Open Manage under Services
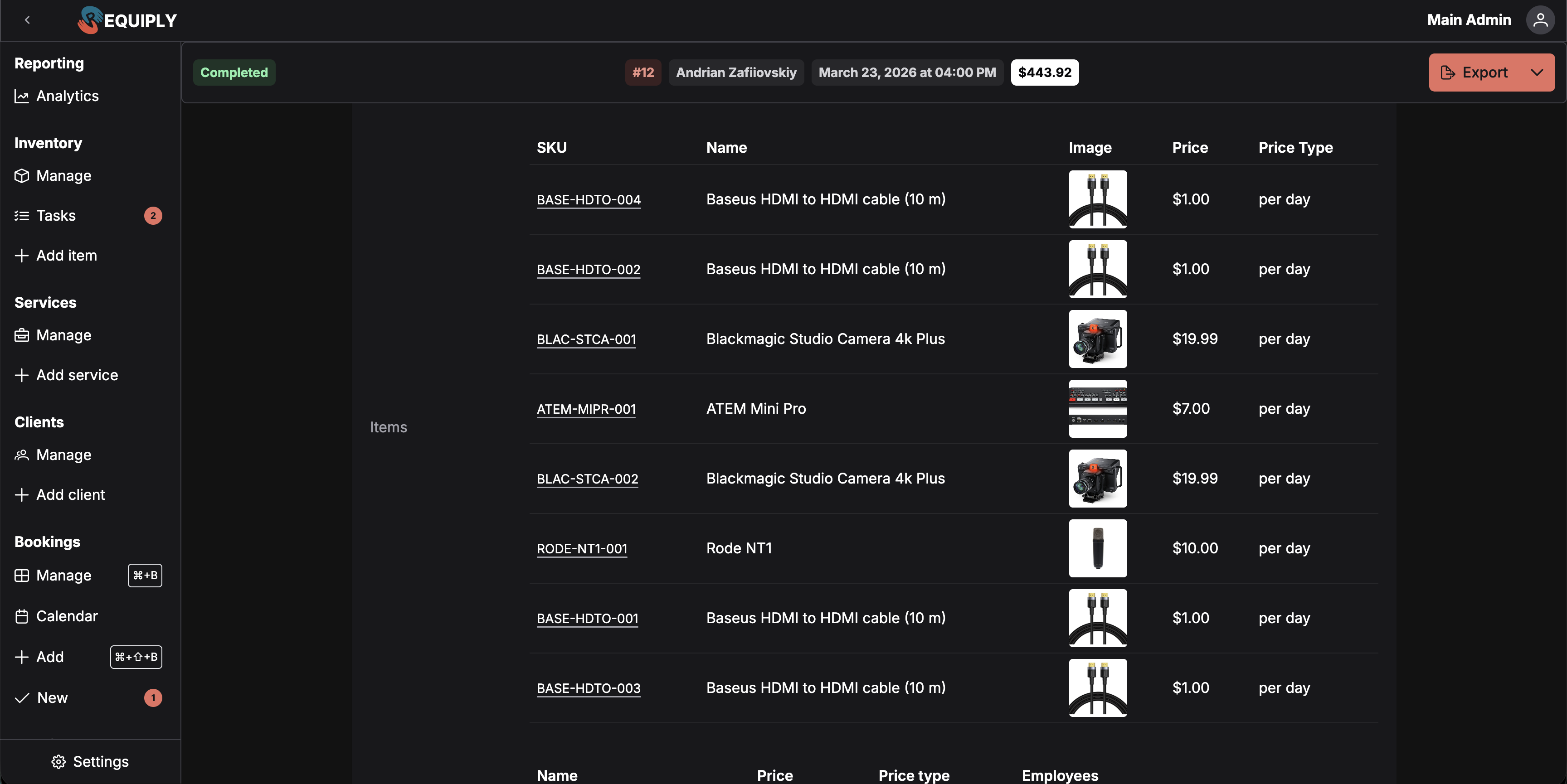1567x784 pixels. [53, 335]
